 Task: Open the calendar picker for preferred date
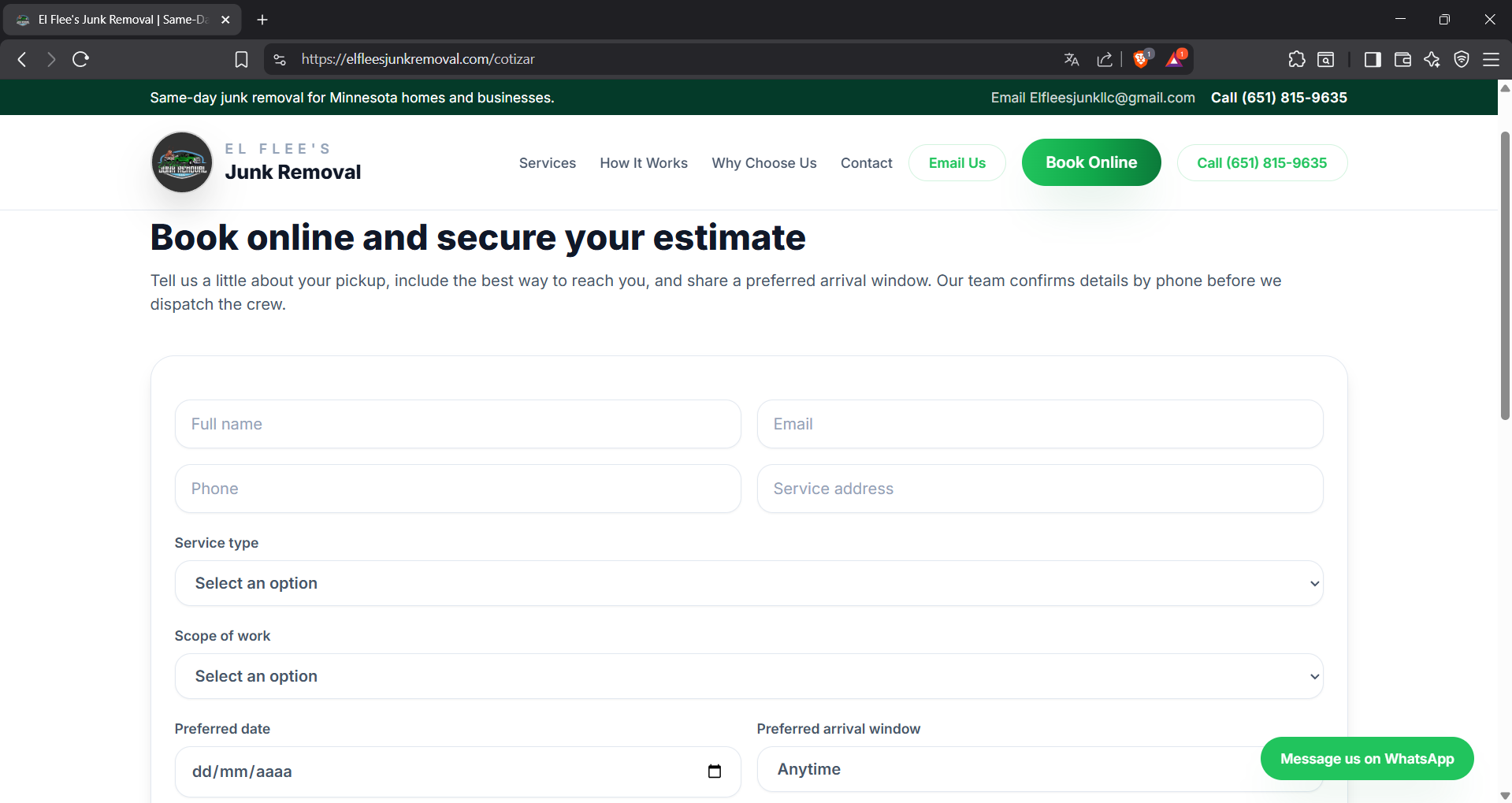715,771
